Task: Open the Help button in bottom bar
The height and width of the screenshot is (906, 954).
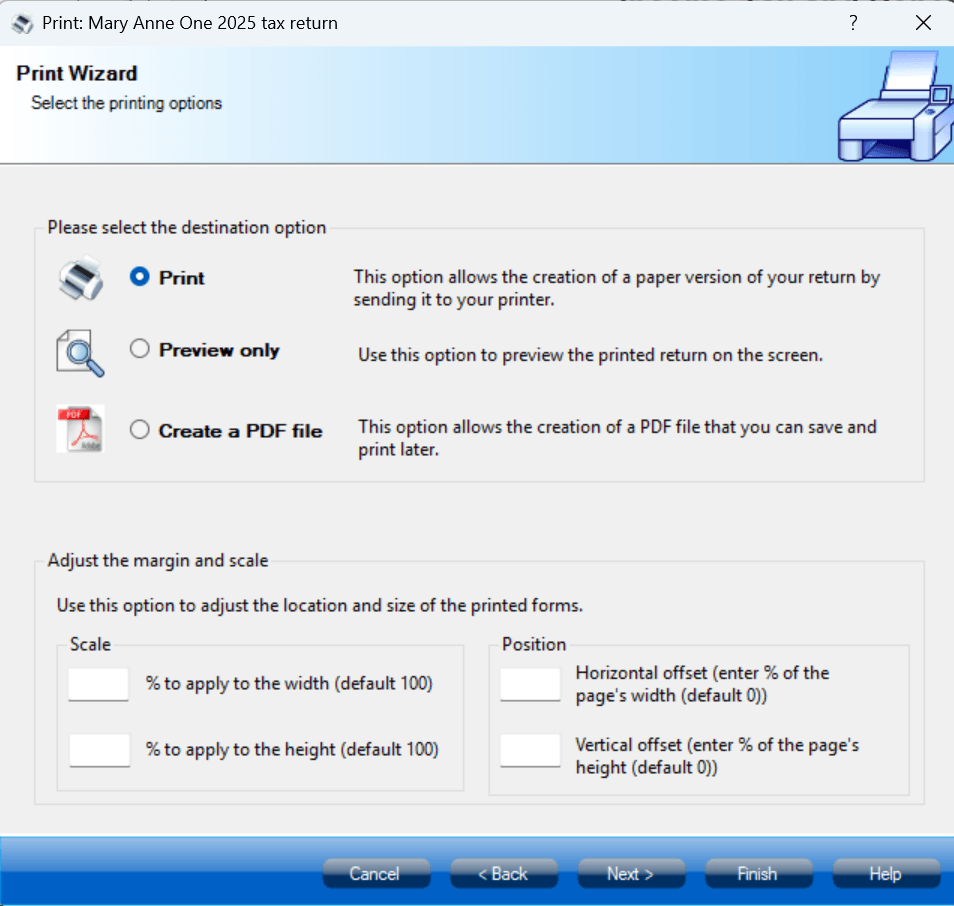Action: [x=886, y=874]
